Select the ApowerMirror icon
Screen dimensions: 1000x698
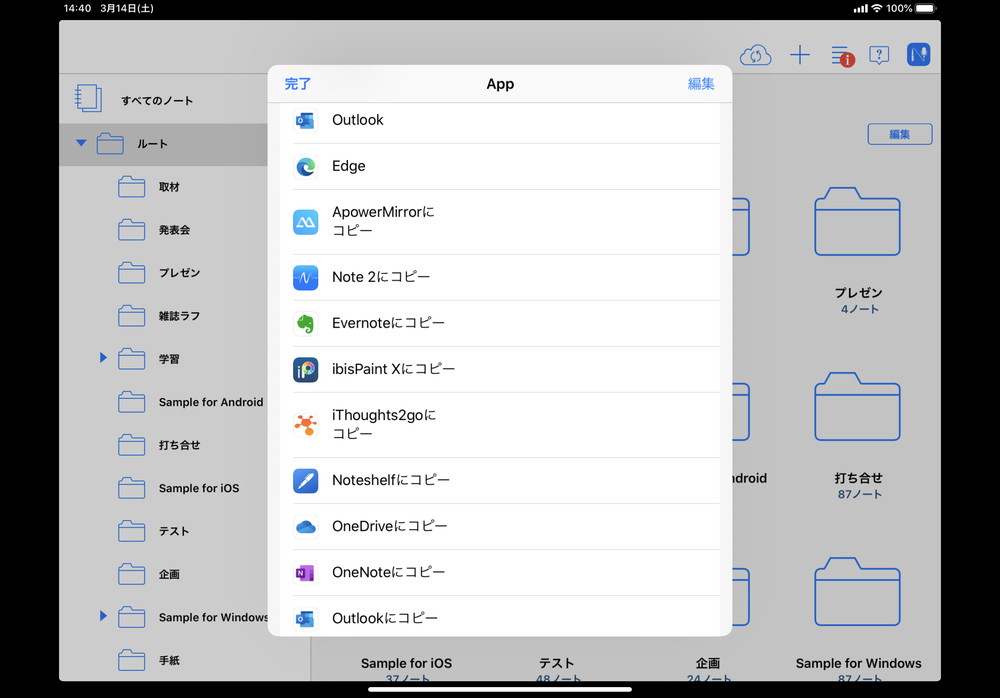[x=305, y=222]
